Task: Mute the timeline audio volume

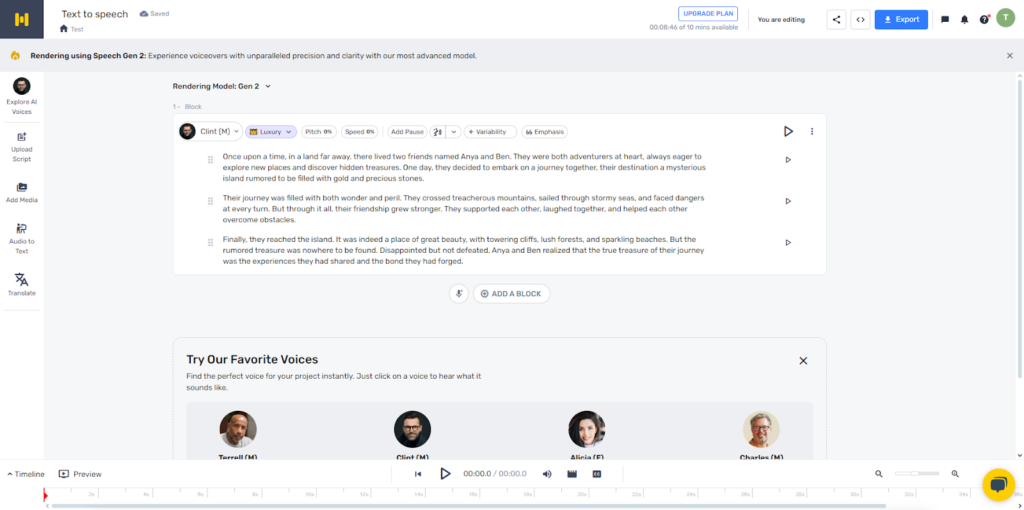Action: pos(547,474)
